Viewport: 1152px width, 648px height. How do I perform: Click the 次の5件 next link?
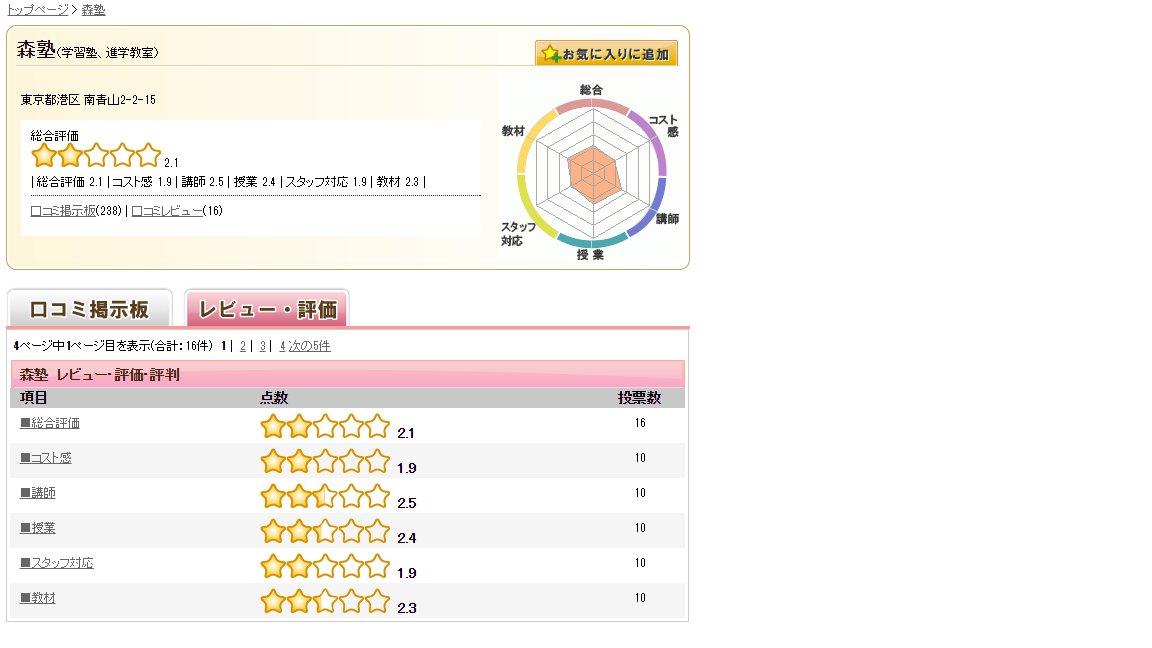pyautogui.click(x=309, y=346)
